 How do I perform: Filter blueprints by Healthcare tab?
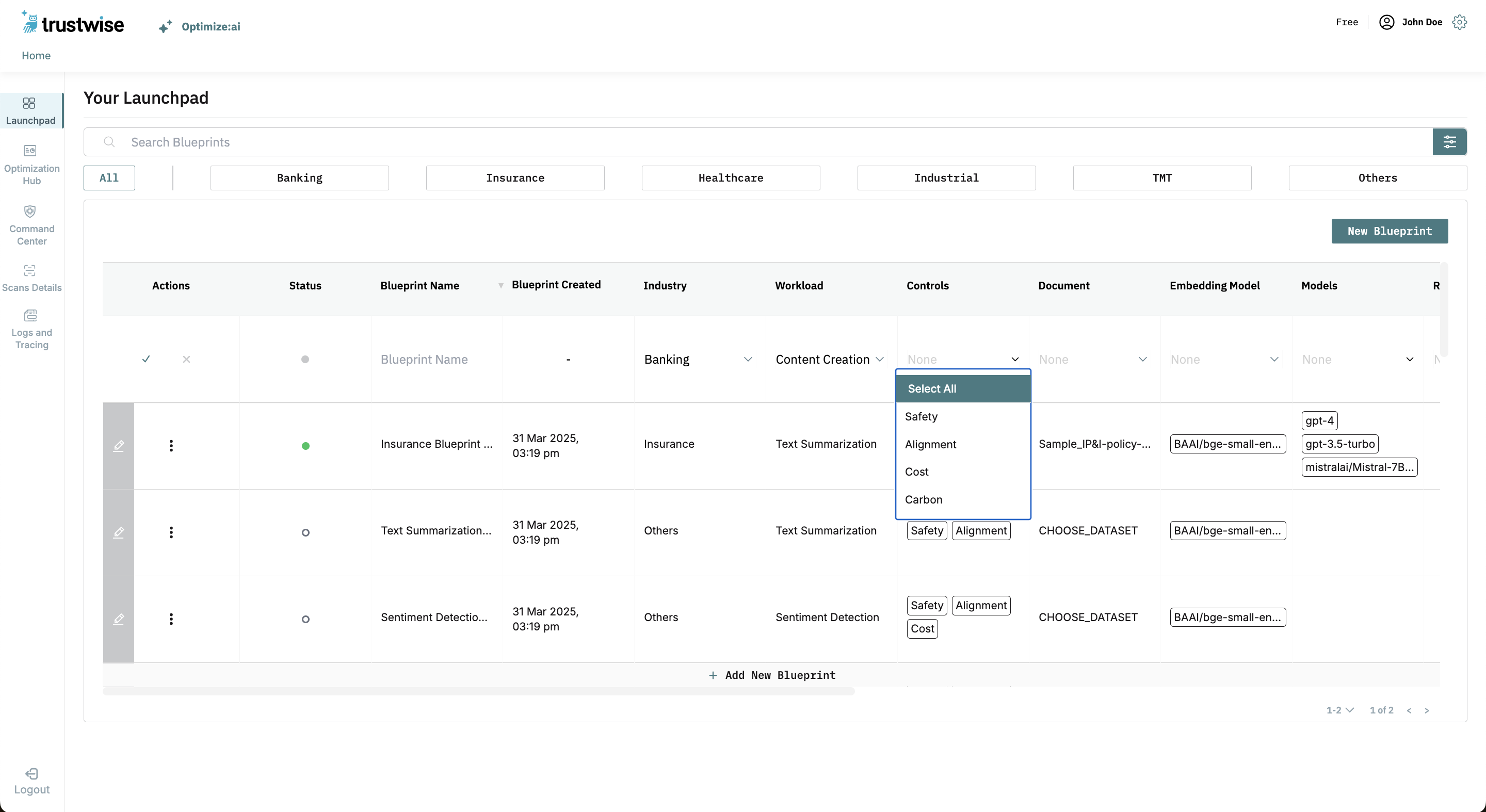730,177
